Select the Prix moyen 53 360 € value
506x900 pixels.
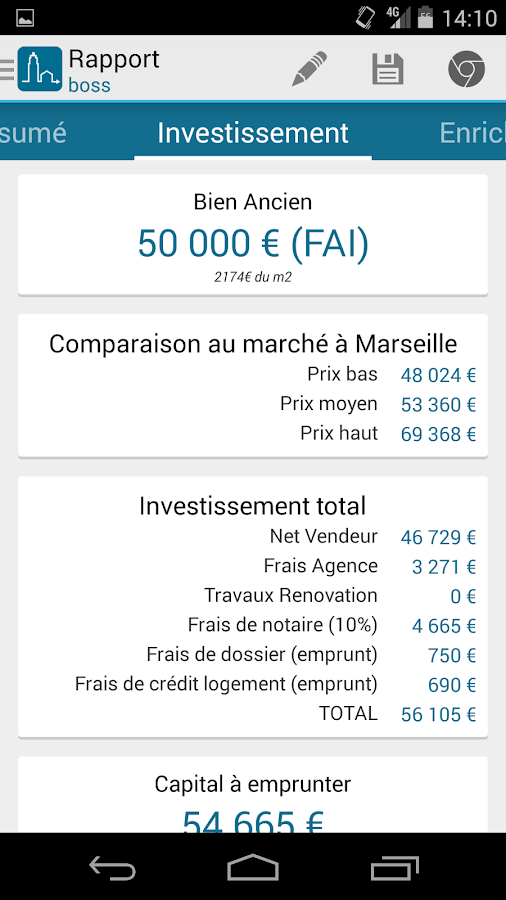[438, 405]
